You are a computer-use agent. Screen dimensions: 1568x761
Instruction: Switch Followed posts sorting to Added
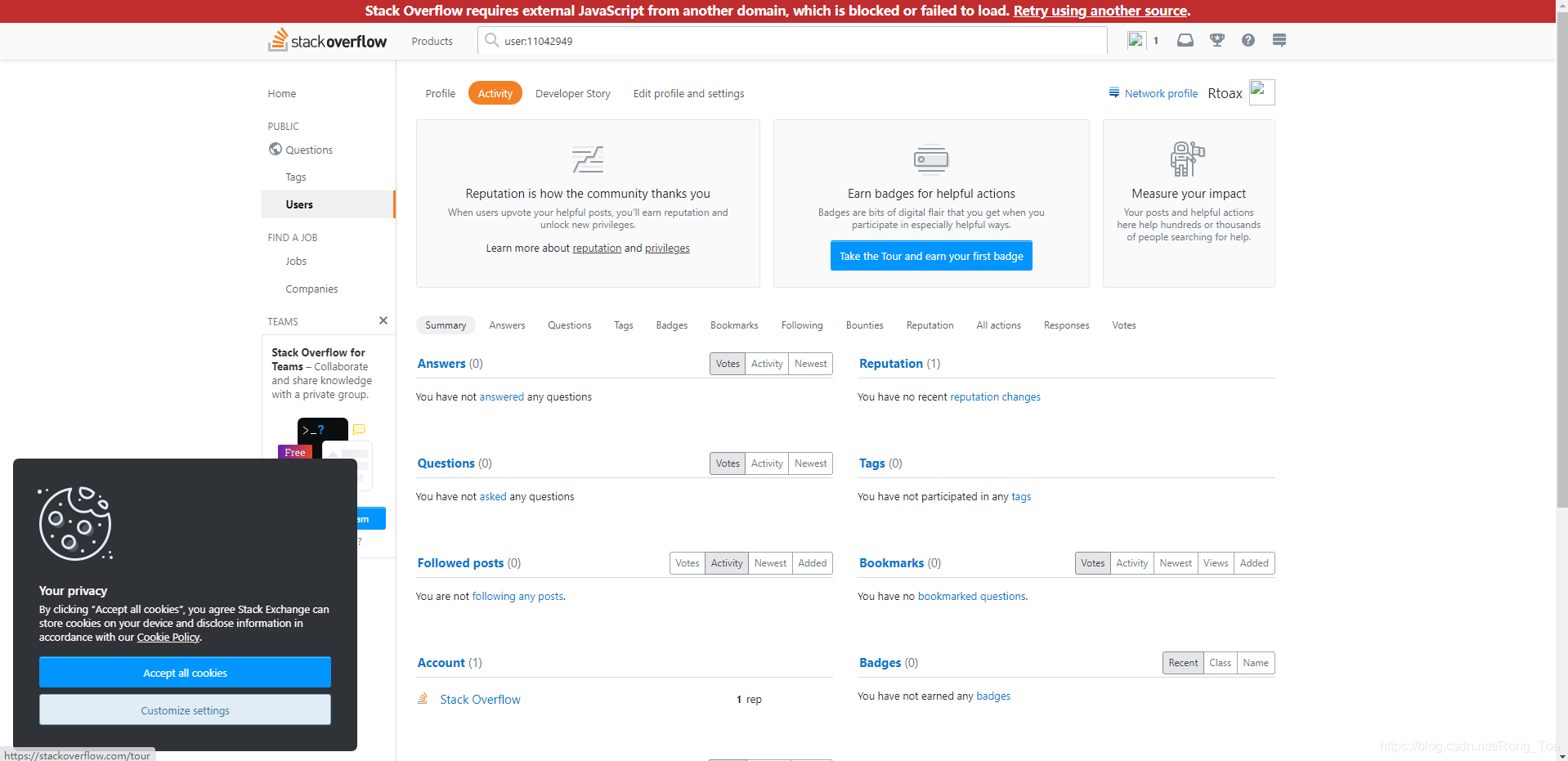(x=812, y=562)
